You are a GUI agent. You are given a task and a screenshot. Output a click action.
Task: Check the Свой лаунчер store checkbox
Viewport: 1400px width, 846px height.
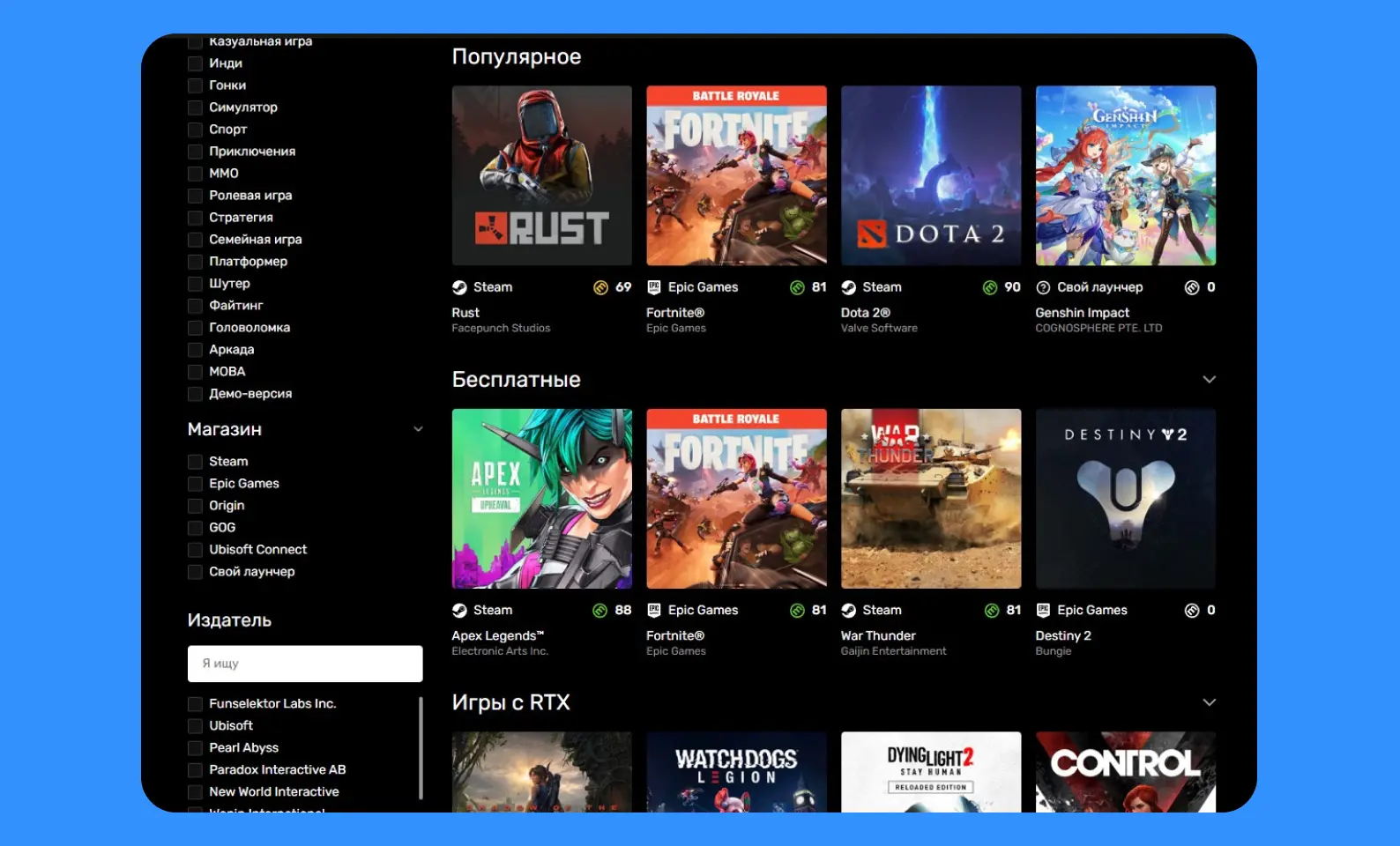point(196,572)
